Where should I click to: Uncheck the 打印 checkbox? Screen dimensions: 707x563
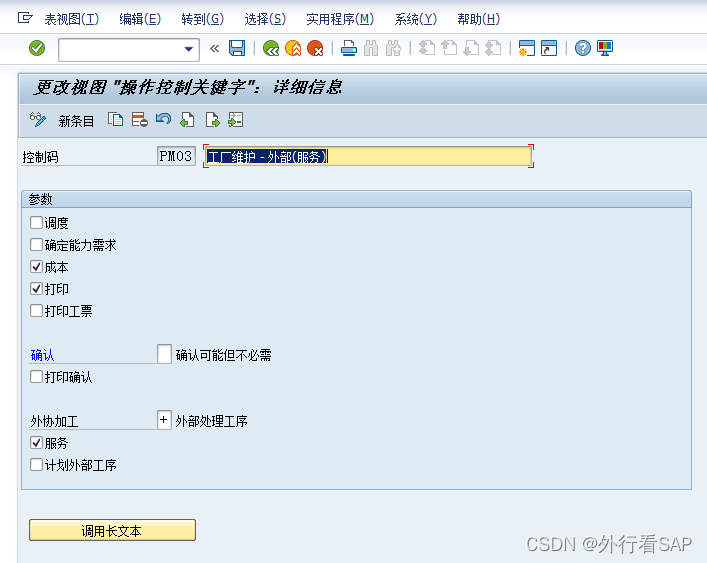pyautogui.click(x=37, y=288)
